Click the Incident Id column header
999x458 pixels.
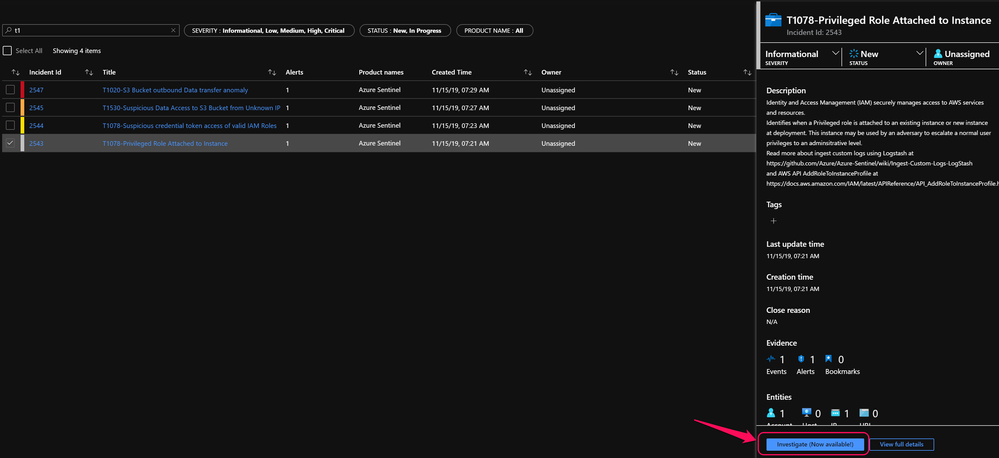[x=45, y=73]
